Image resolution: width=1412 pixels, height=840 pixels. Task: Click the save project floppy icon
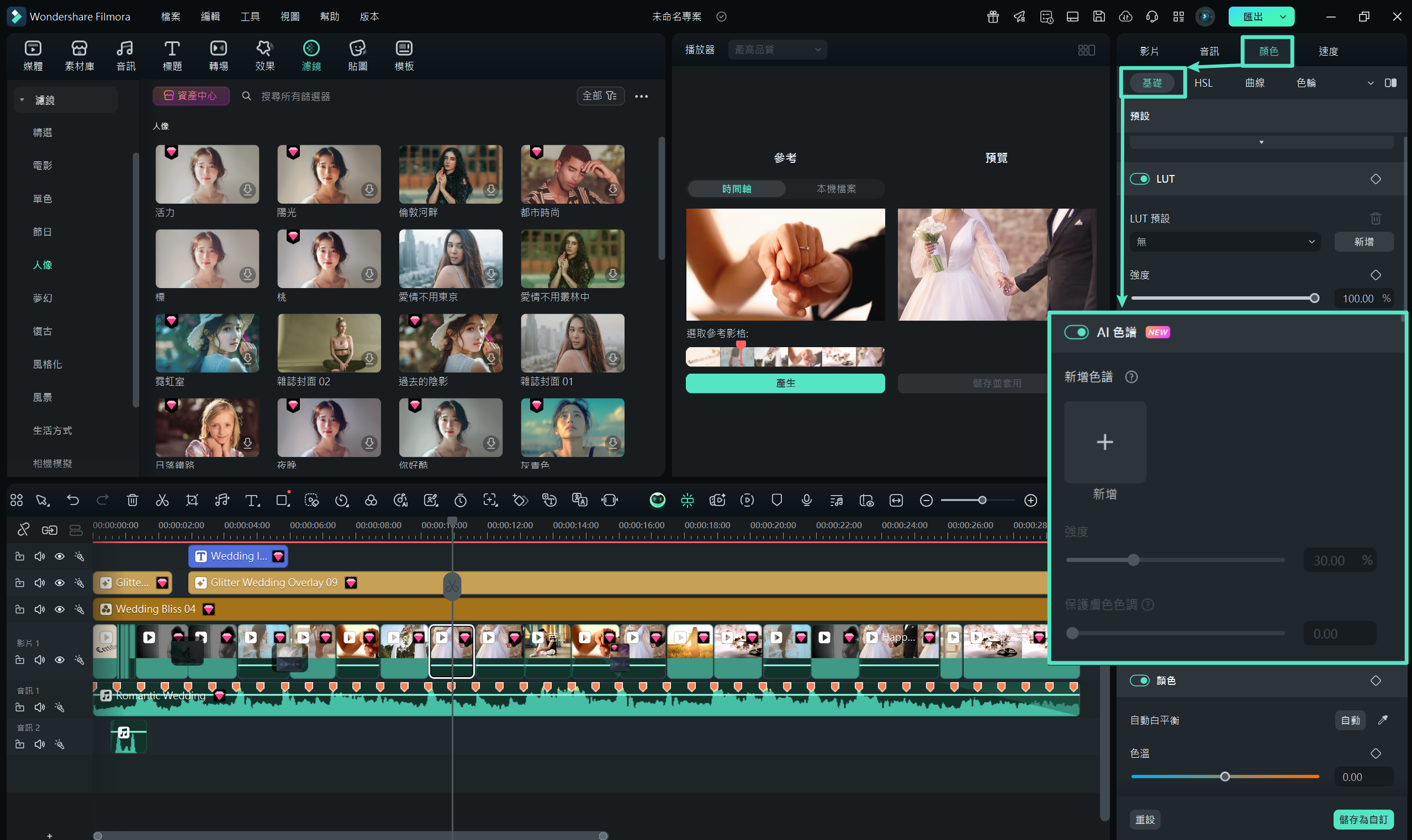1099,17
